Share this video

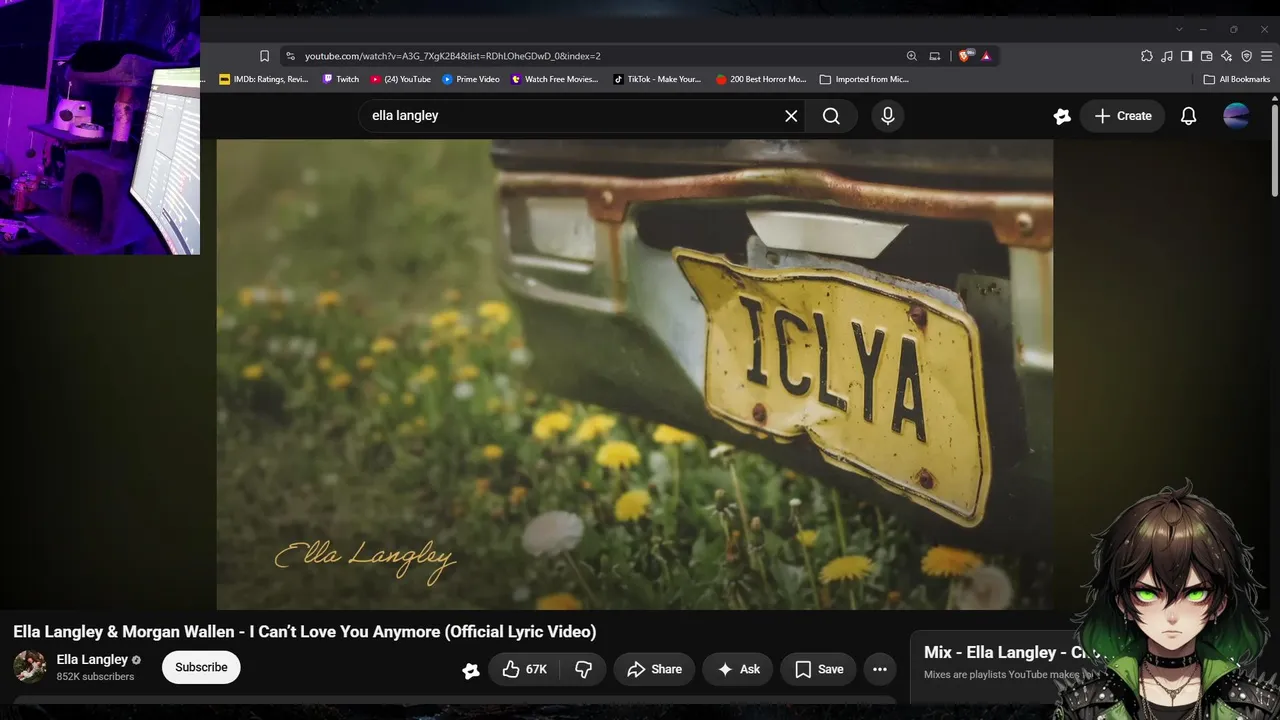coord(654,669)
